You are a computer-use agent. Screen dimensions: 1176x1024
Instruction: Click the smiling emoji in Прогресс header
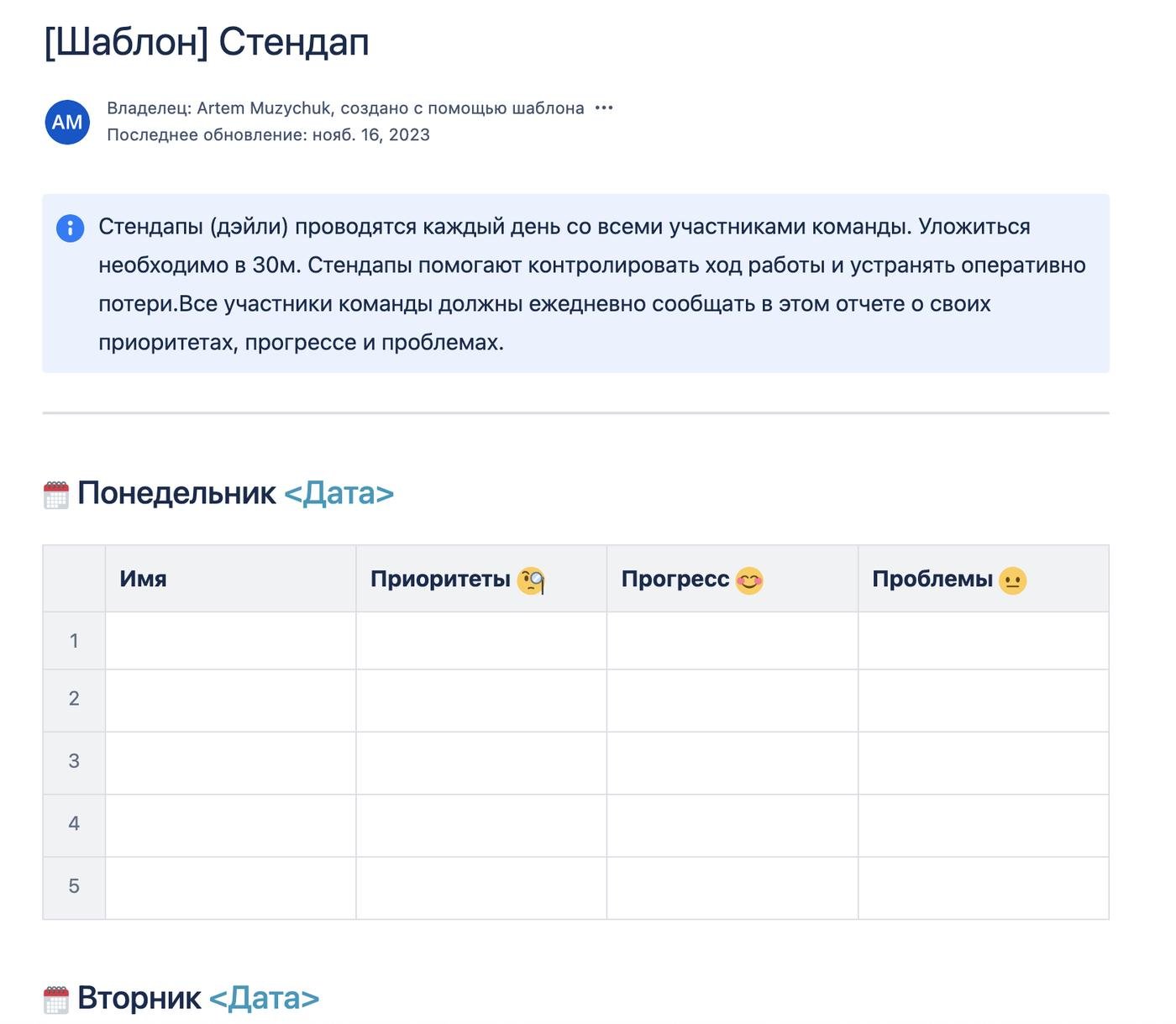[749, 580]
